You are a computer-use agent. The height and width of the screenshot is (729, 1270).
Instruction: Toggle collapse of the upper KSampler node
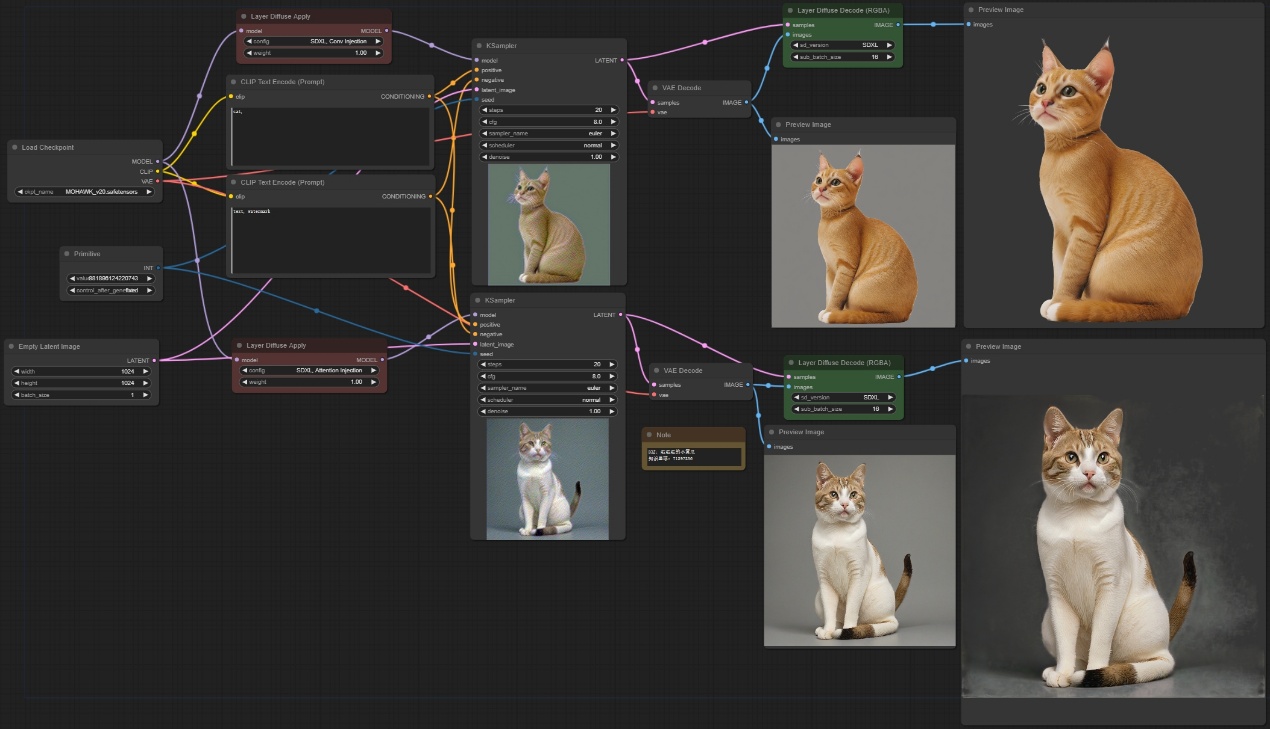[x=478, y=46]
